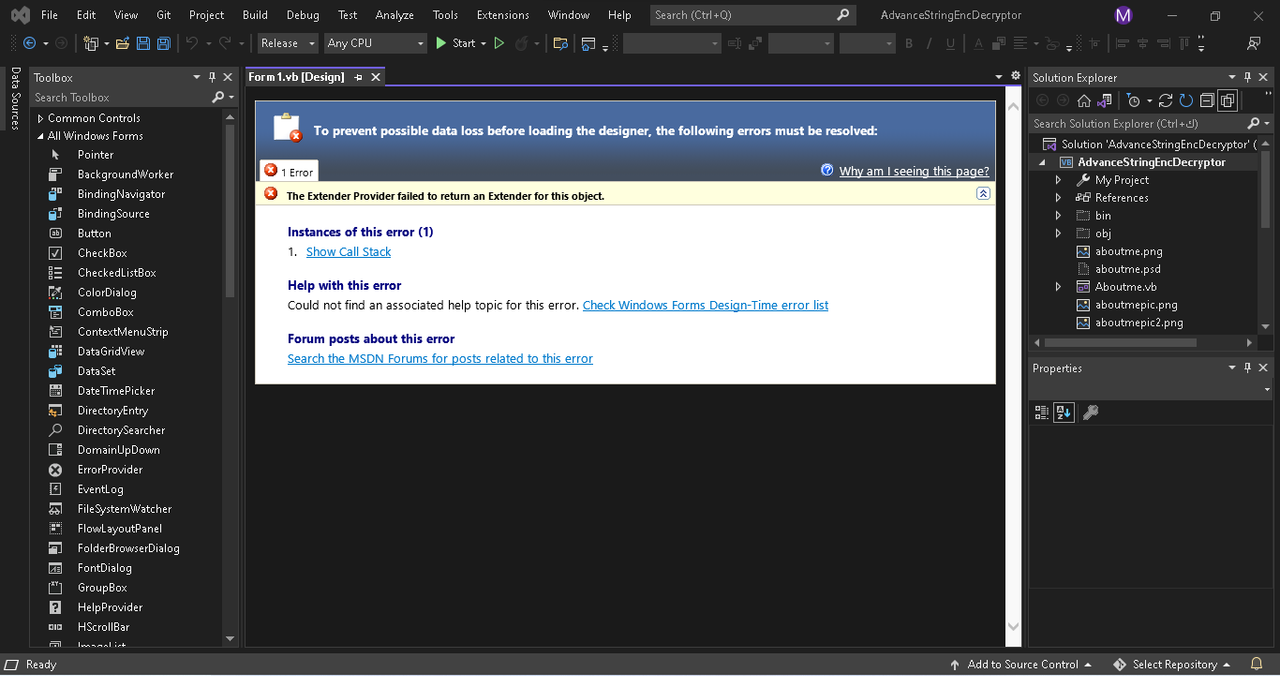Image resolution: width=1280 pixels, height=676 pixels.
Task: Collapse the Extender Provider error details
Action: point(983,194)
